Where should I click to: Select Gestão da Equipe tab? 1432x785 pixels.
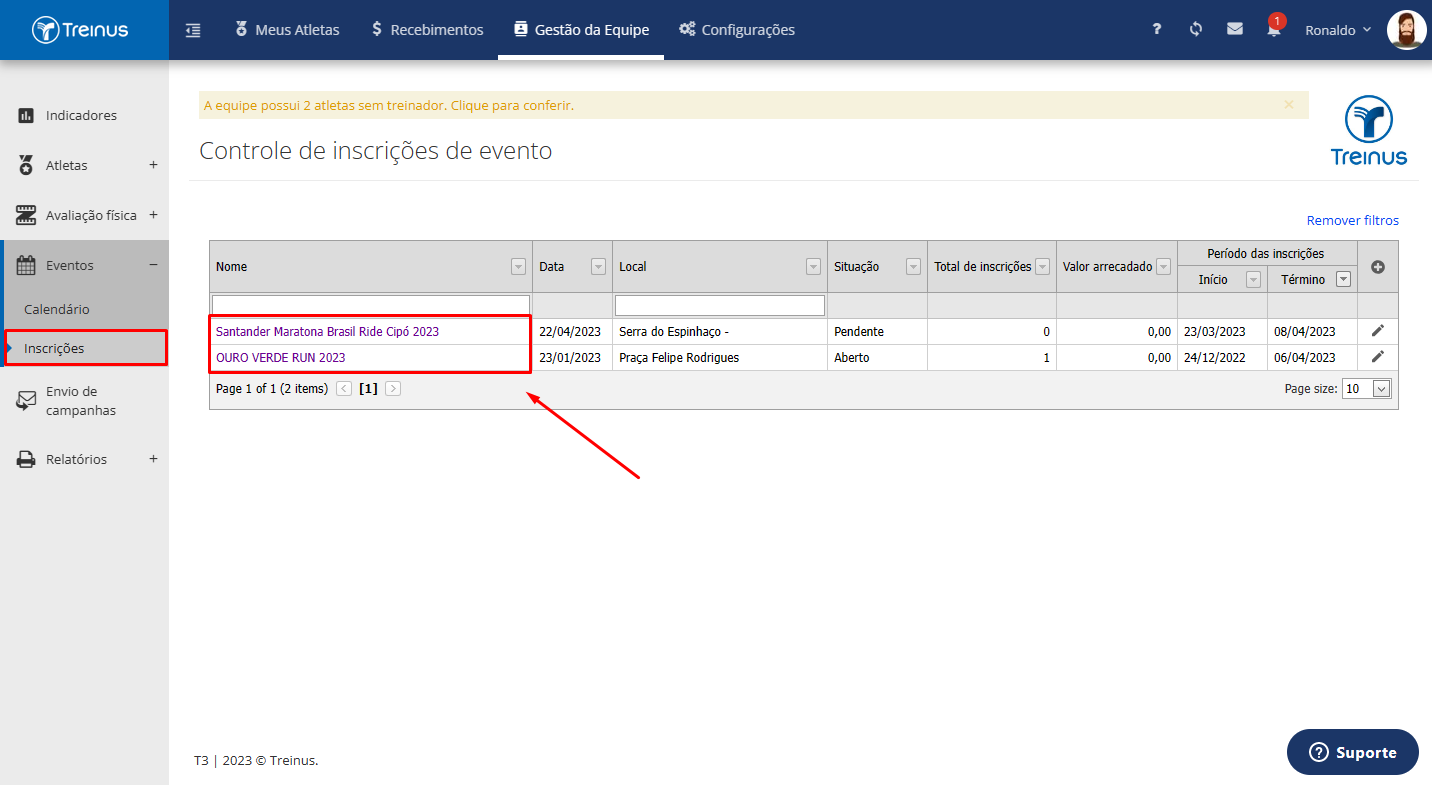point(581,30)
